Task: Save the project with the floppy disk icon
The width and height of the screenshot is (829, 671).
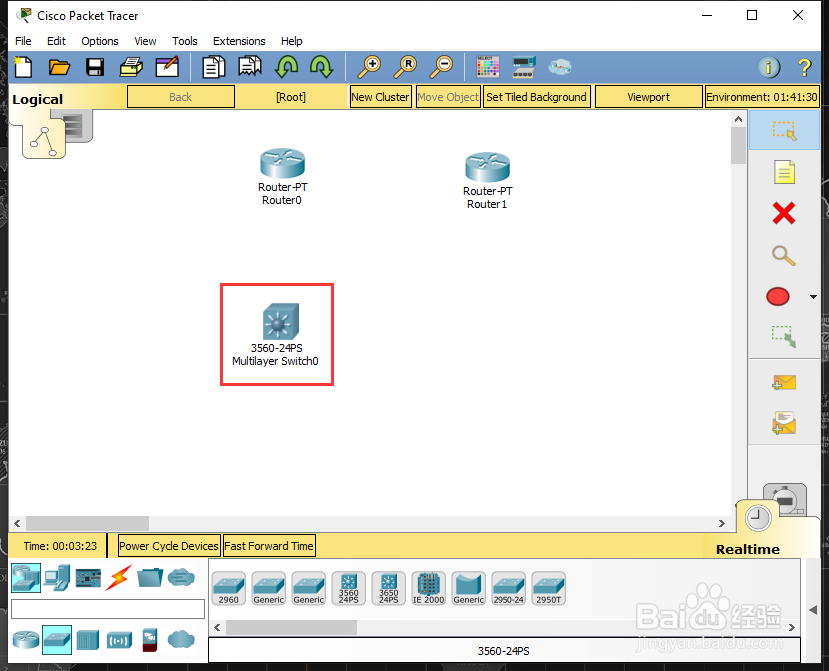Action: [x=95, y=67]
